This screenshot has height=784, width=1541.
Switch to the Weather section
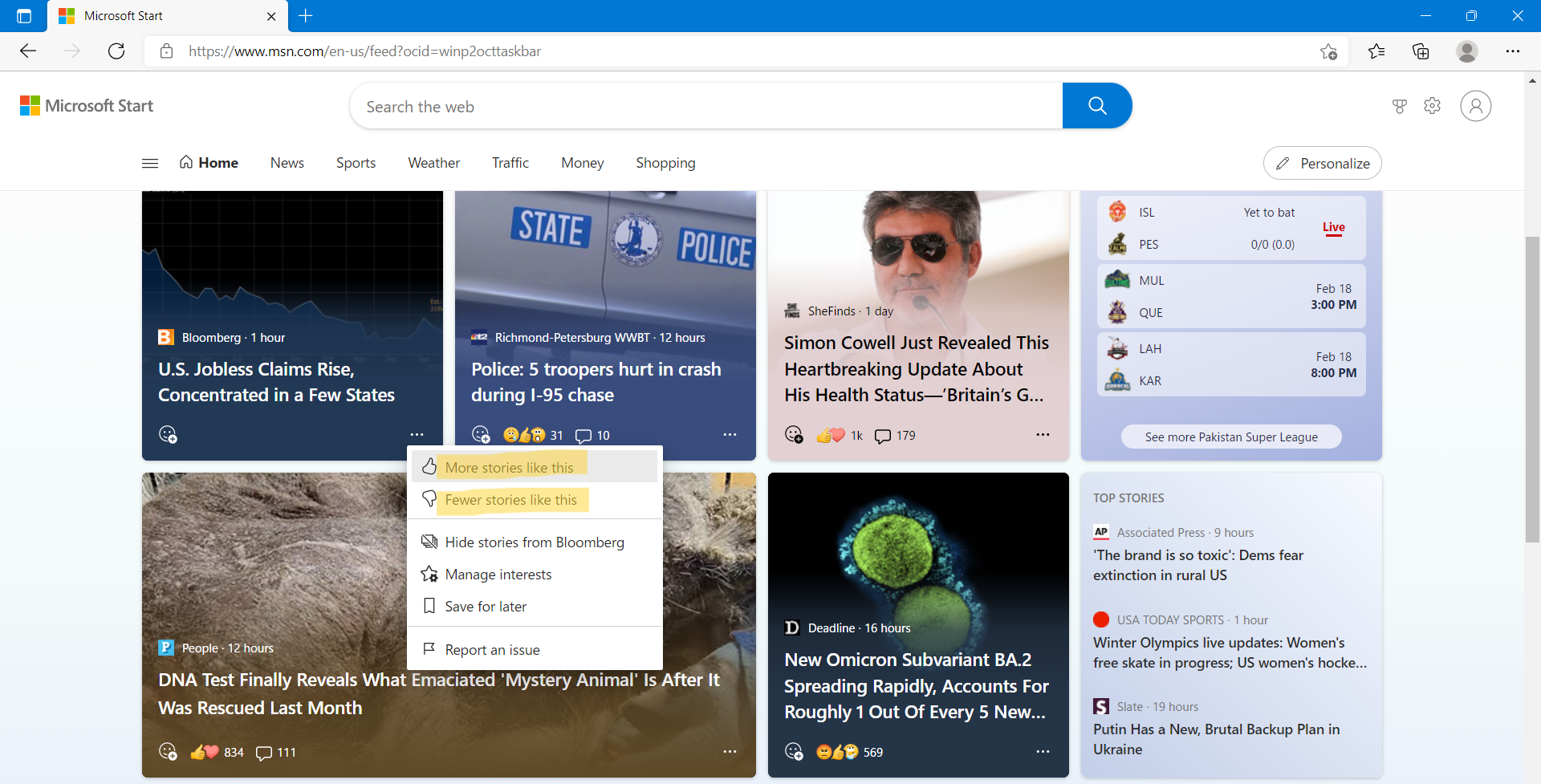click(x=433, y=162)
